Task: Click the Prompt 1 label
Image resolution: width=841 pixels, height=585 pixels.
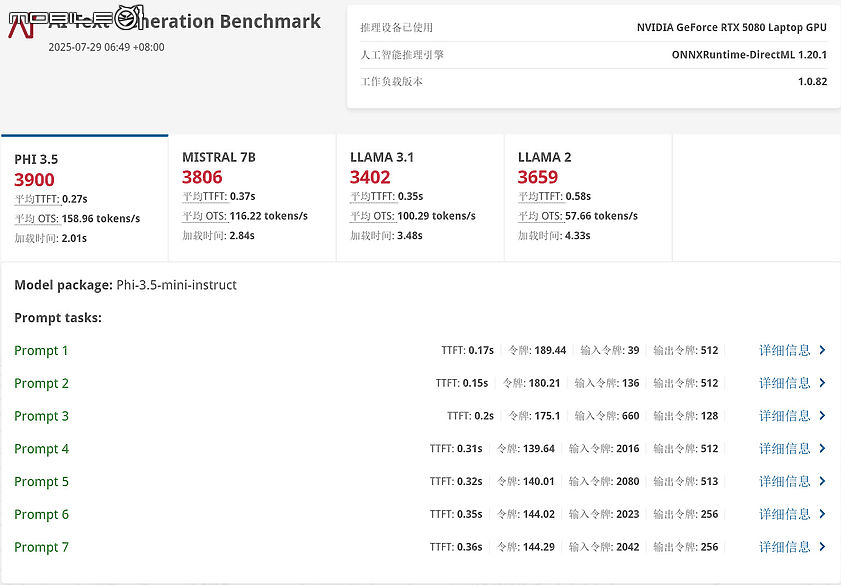Action: 41,351
